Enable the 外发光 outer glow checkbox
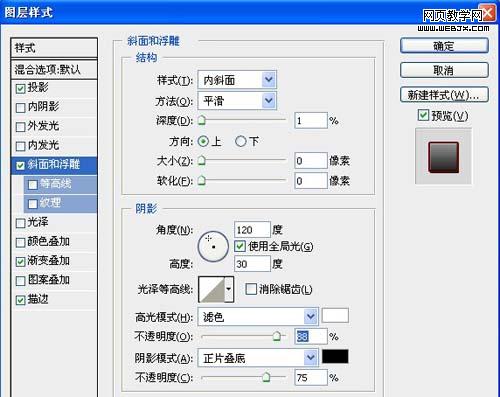The width and height of the screenshot is (500, 397). click(x=20, y=127)
